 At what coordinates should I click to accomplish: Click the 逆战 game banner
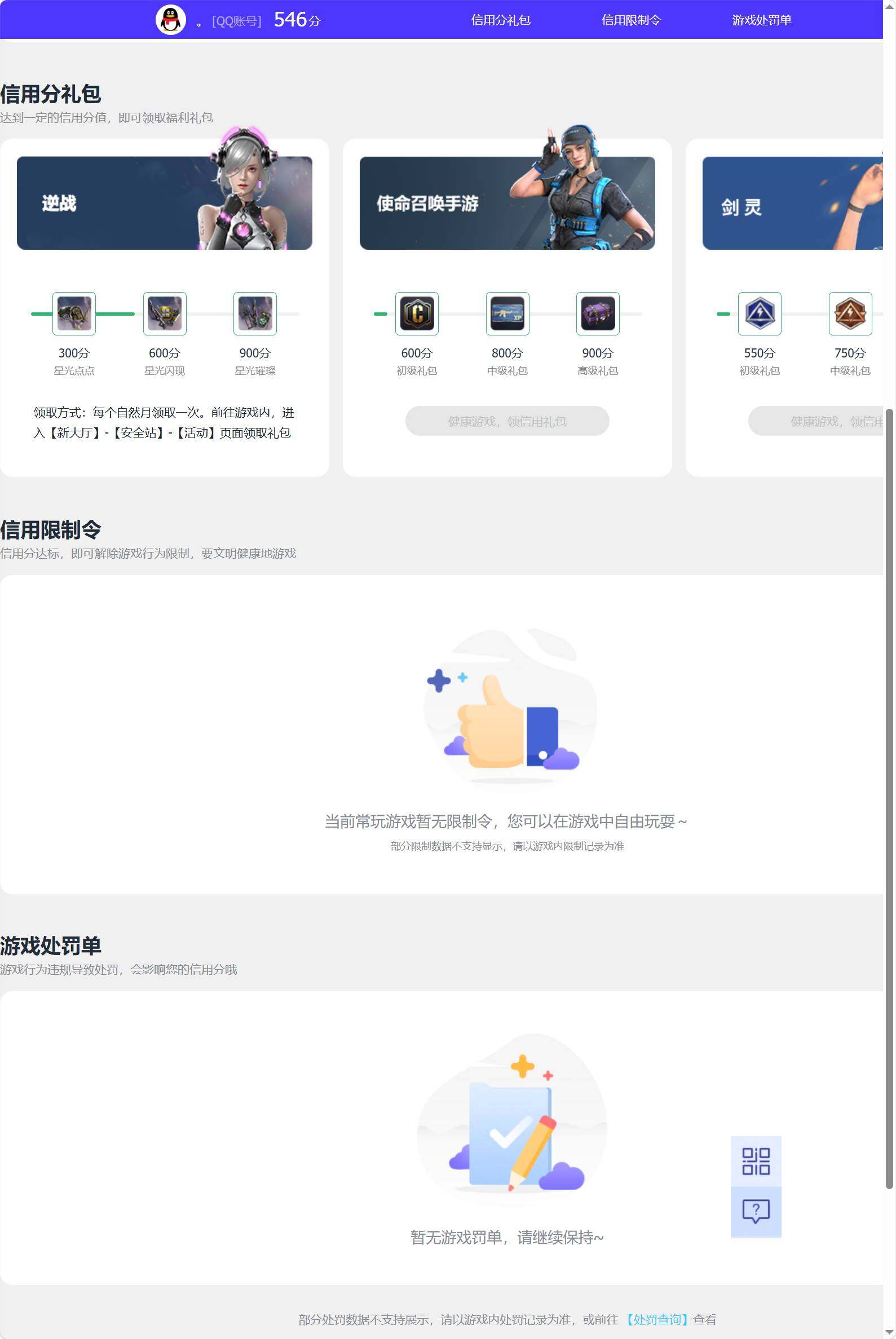[x=165, y=203]
